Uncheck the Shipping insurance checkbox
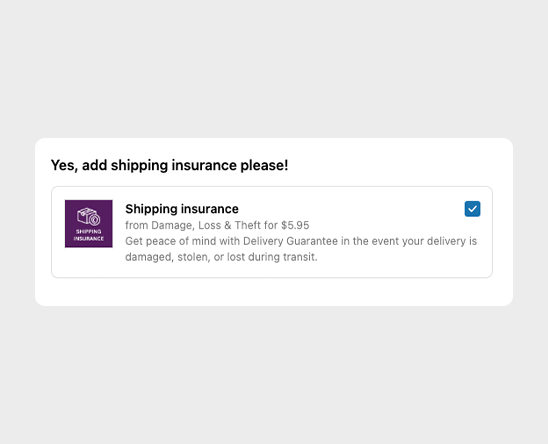548x444 pixels. click(472, 209)
